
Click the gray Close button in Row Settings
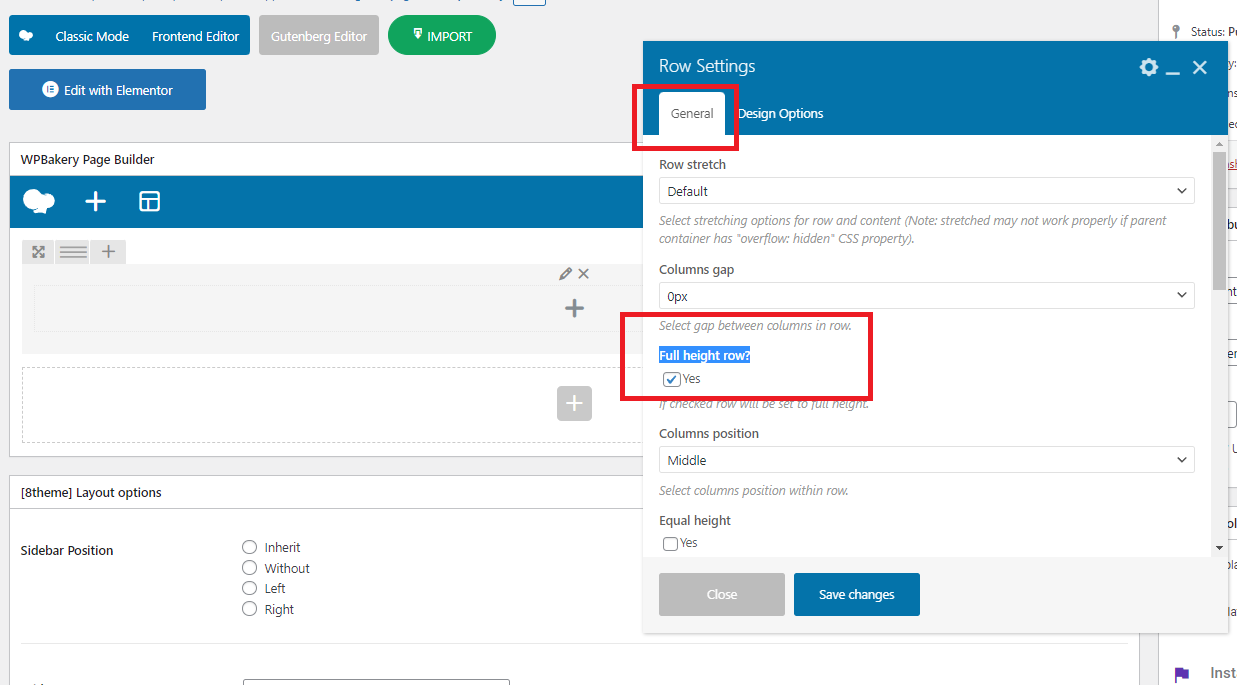(722, 594)
